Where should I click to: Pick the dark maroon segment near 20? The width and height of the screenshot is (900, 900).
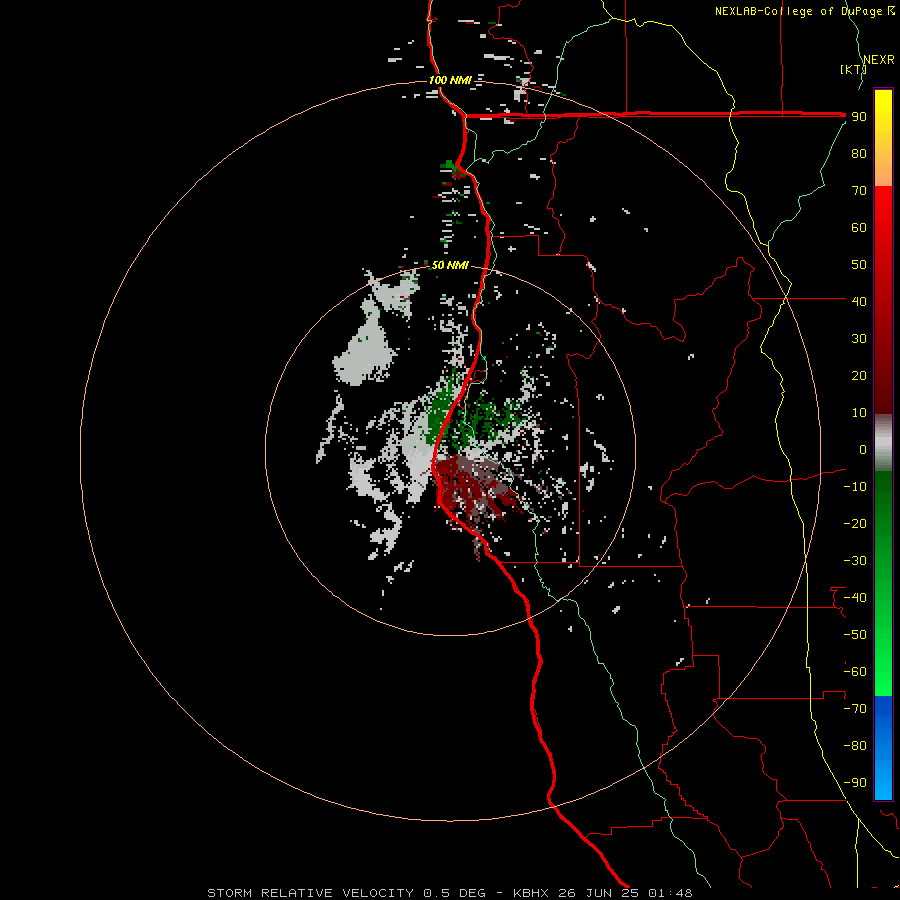883,376
